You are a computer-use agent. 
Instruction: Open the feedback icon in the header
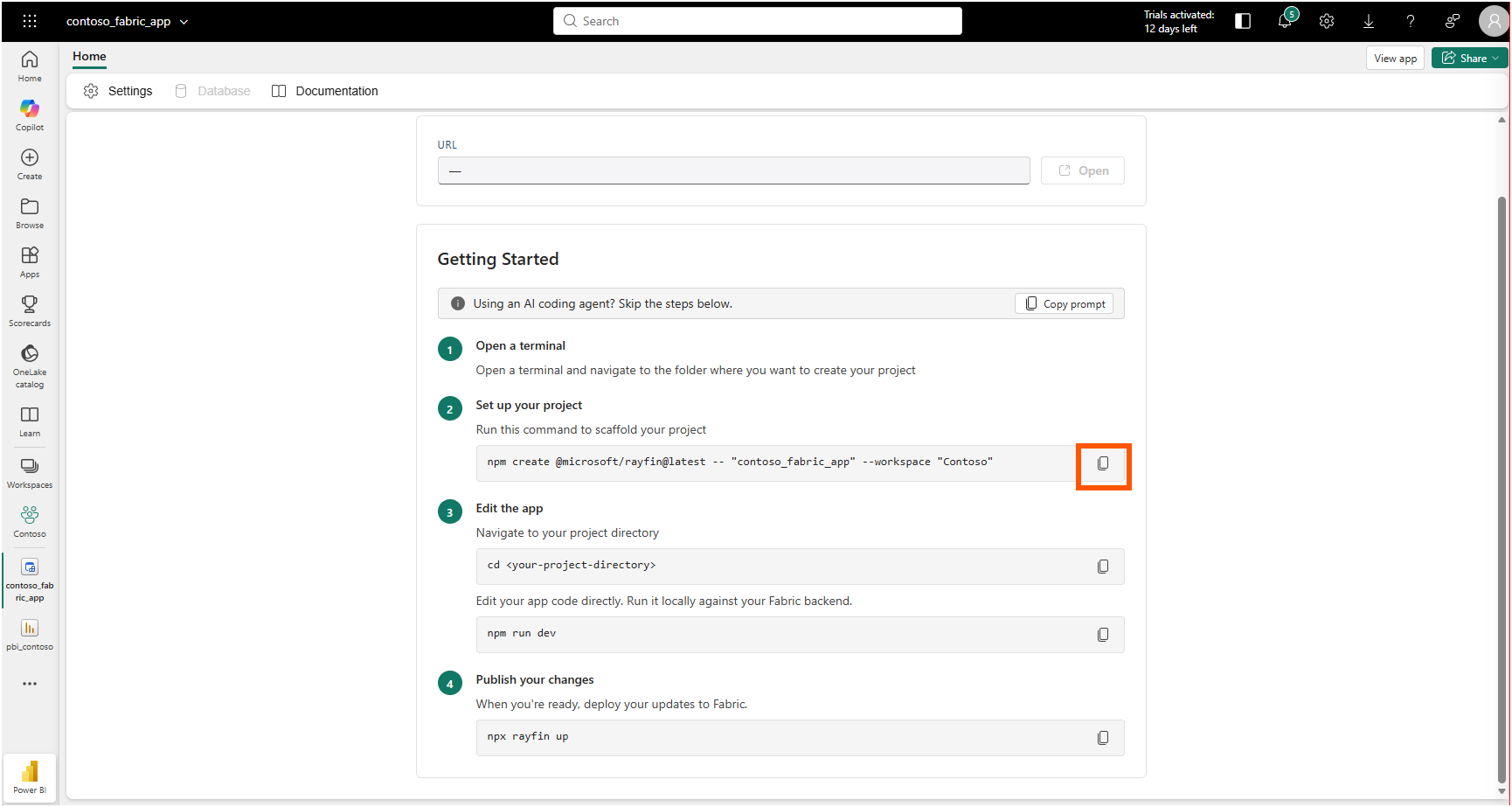click(1453, 21)
